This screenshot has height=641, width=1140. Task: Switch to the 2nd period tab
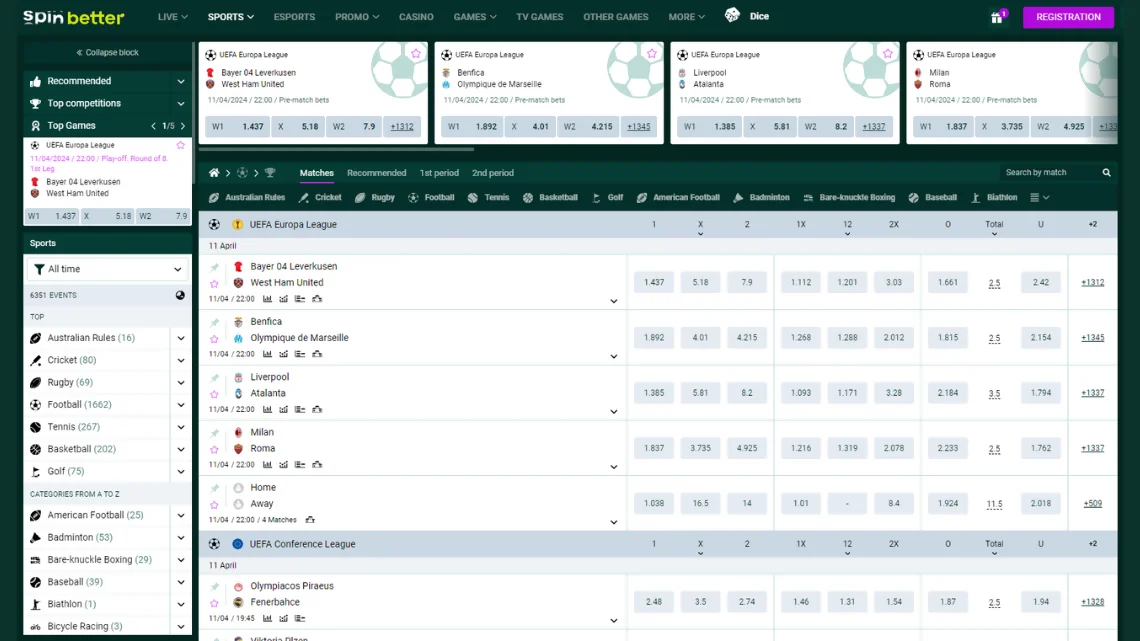pos(493,173)
